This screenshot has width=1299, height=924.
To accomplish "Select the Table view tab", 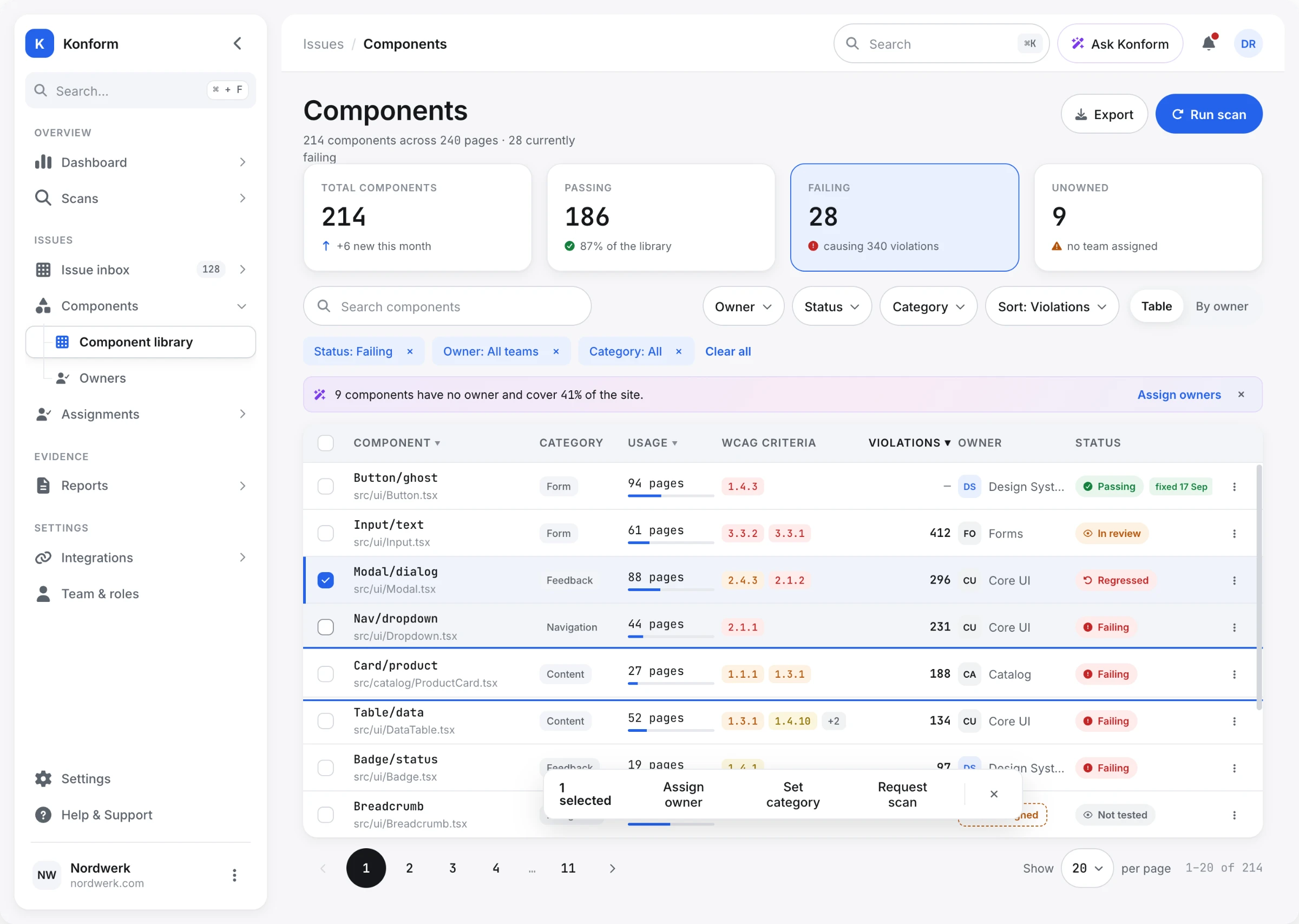I will click(x=1156, y=306).
